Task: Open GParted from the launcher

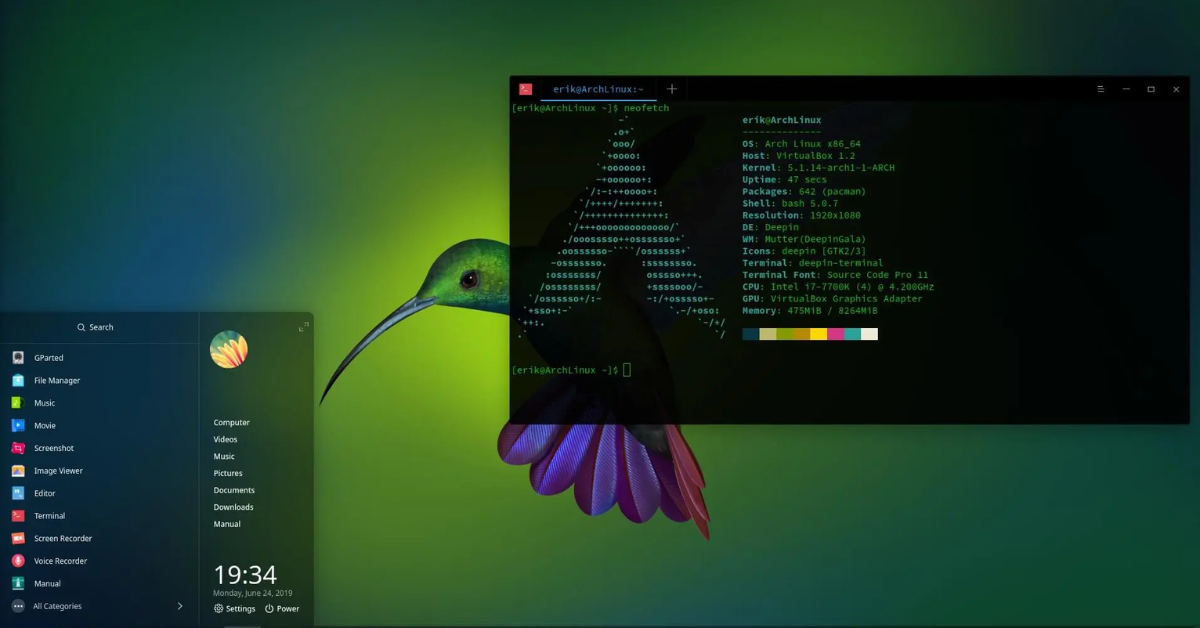Action: pyautogui.click(x=18, y=357)
